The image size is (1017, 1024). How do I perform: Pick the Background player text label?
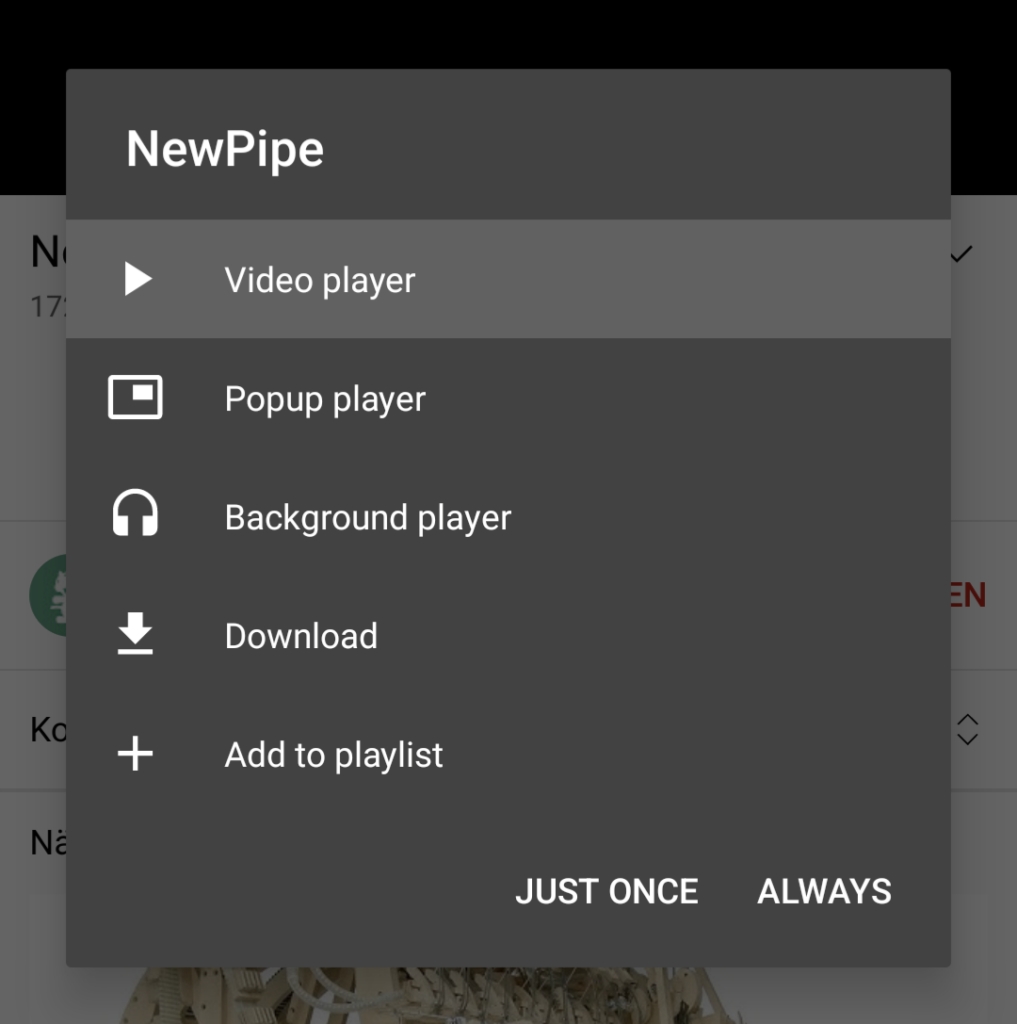click(367, 518)
